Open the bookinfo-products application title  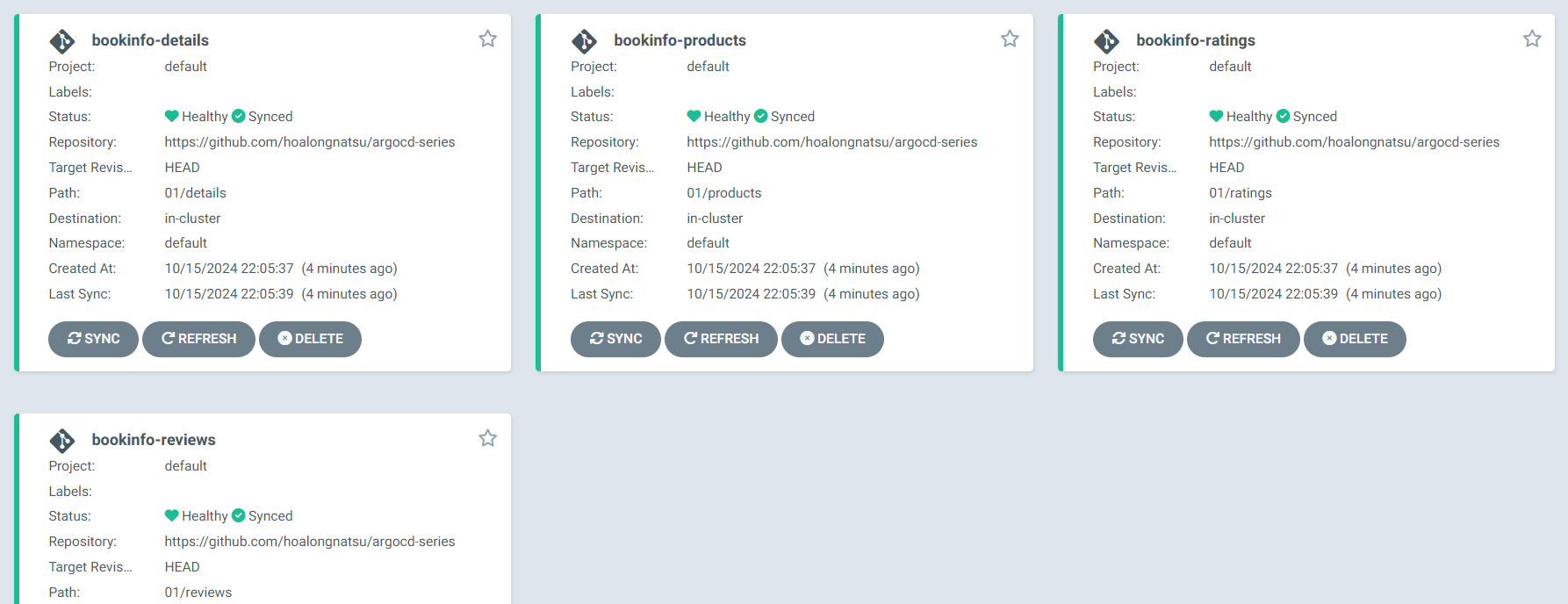click(680, 40)
